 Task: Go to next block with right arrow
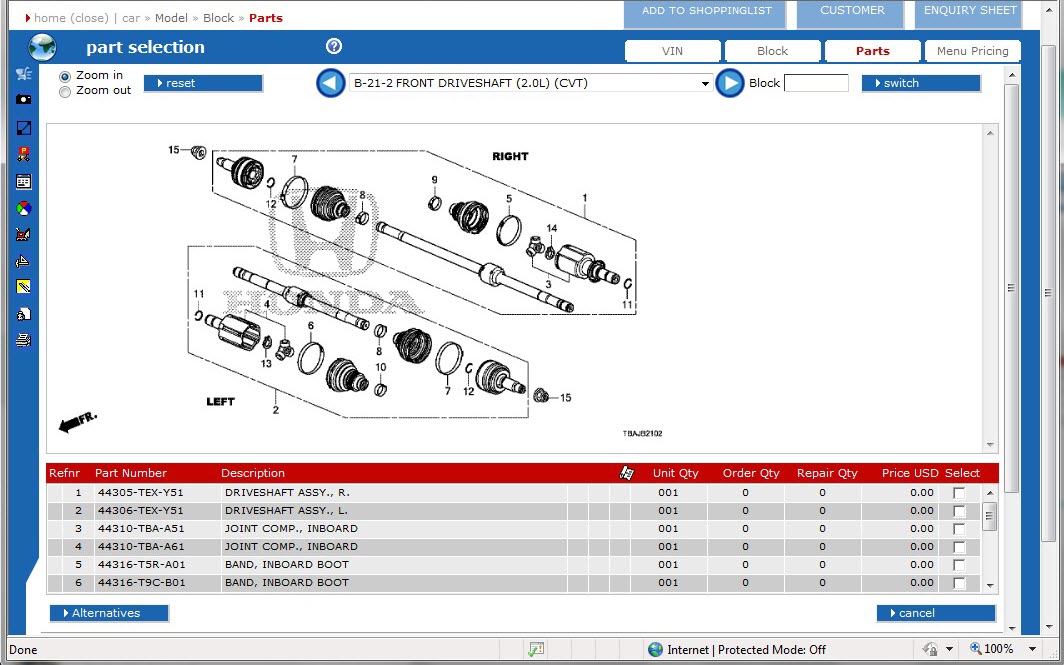(729, 83)
